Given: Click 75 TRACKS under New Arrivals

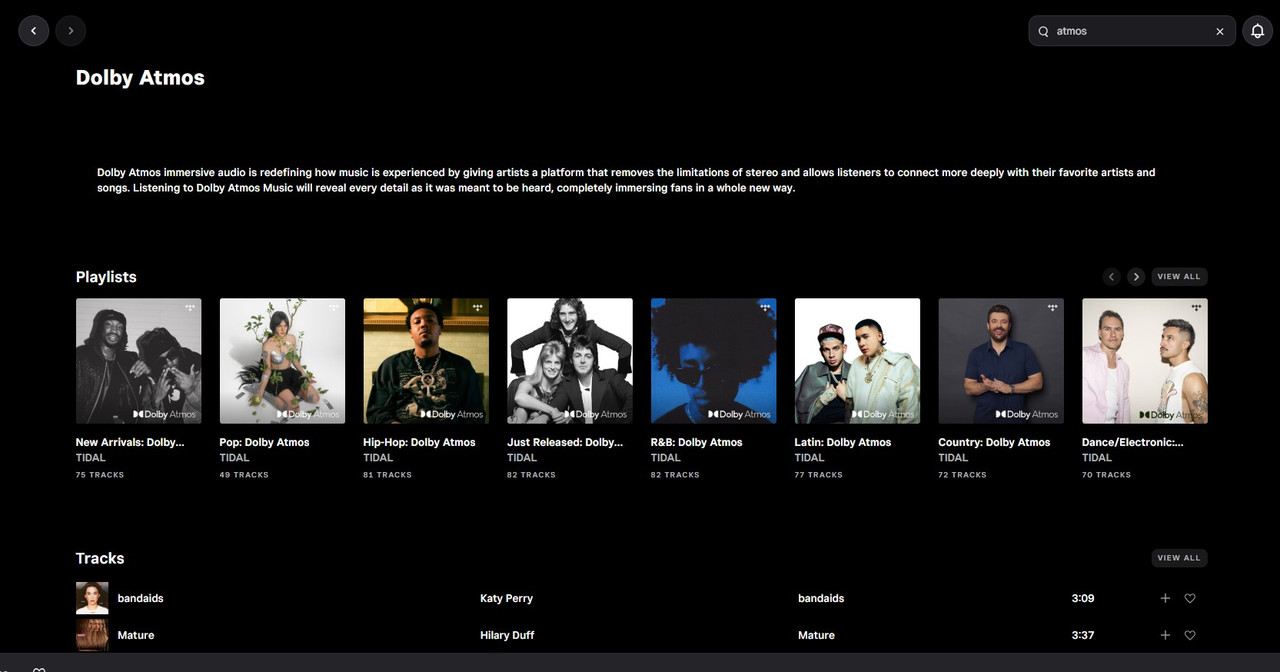Looking at the screenshot, I should (x=100, y=475).
